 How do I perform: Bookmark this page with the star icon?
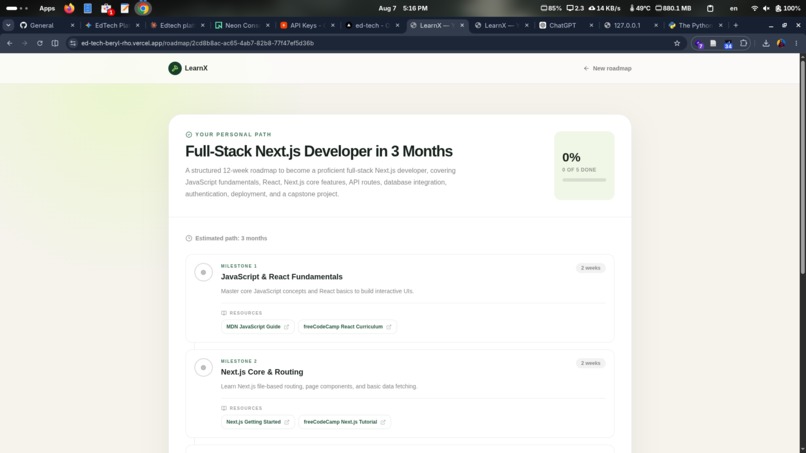pyautogui.click(x=677, y=43)
